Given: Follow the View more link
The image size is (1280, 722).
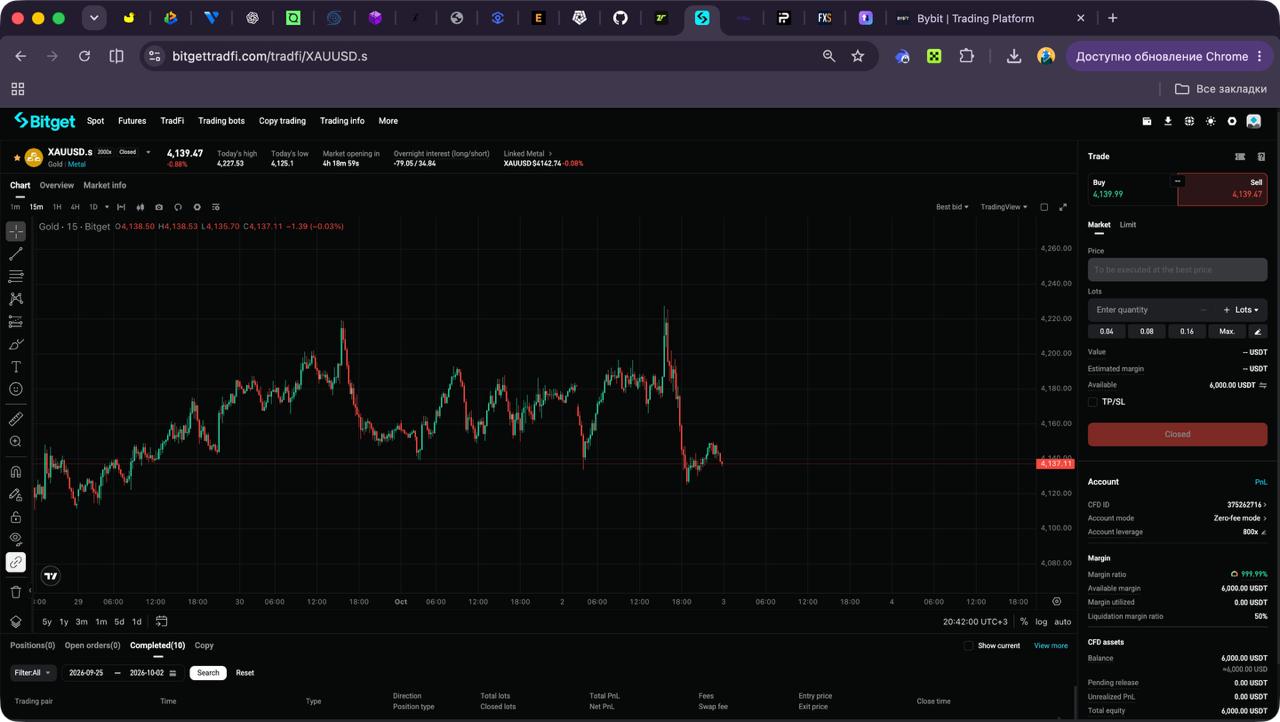Looking at the screenshot, I should (x=1050, y=646).
